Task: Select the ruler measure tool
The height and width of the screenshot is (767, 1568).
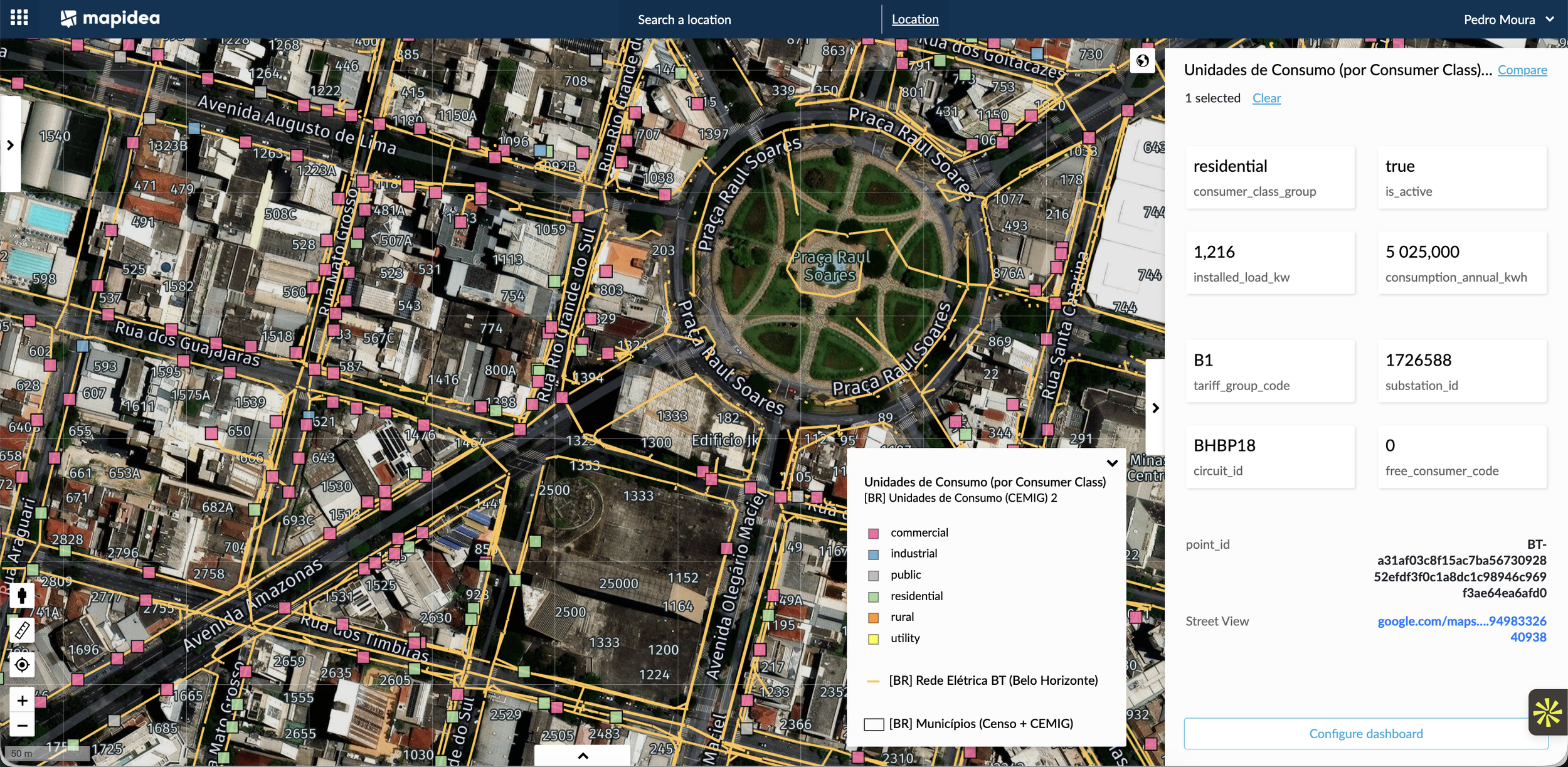Action: [x=22, y=630]
